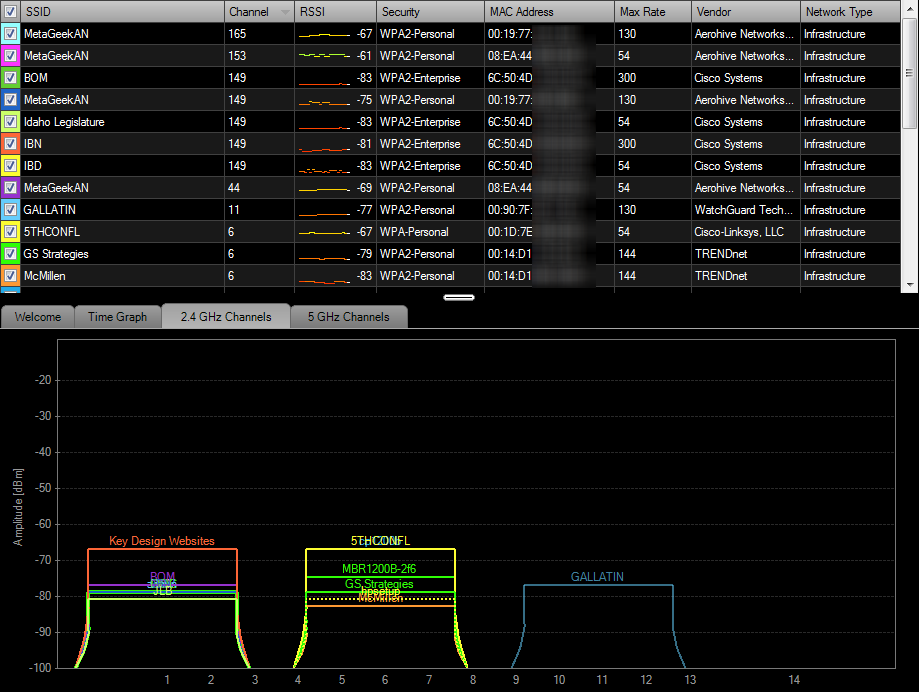The width and height of the screenshot is (919, 692).
Task: Open the Time Graph tab
Action: tap(117, 316)
